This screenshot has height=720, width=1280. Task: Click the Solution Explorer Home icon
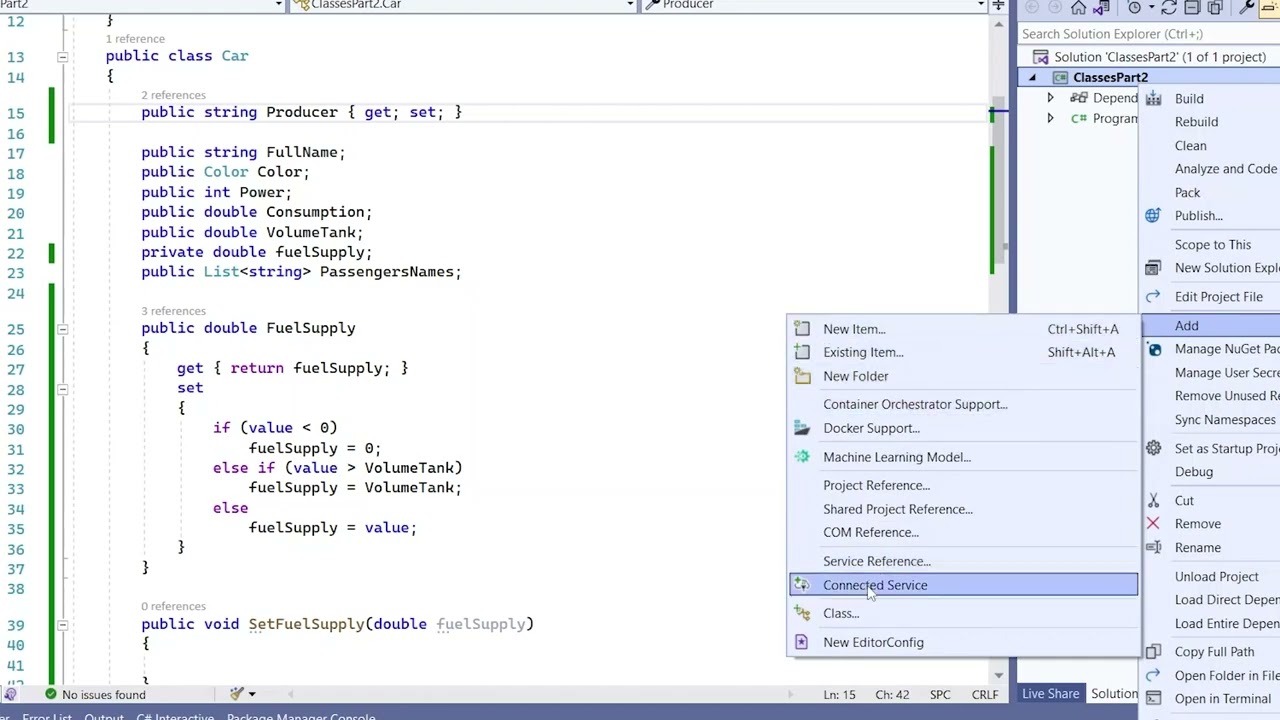point(1078,8)
